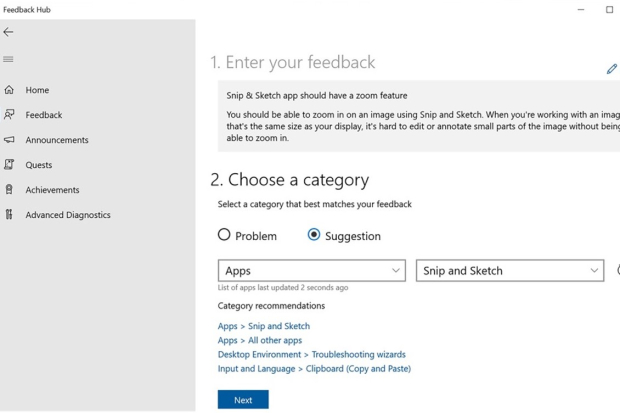The image size is (620, 413).
Task: Click the Advanced Diagnostics icon
Action: pos(9,215)
